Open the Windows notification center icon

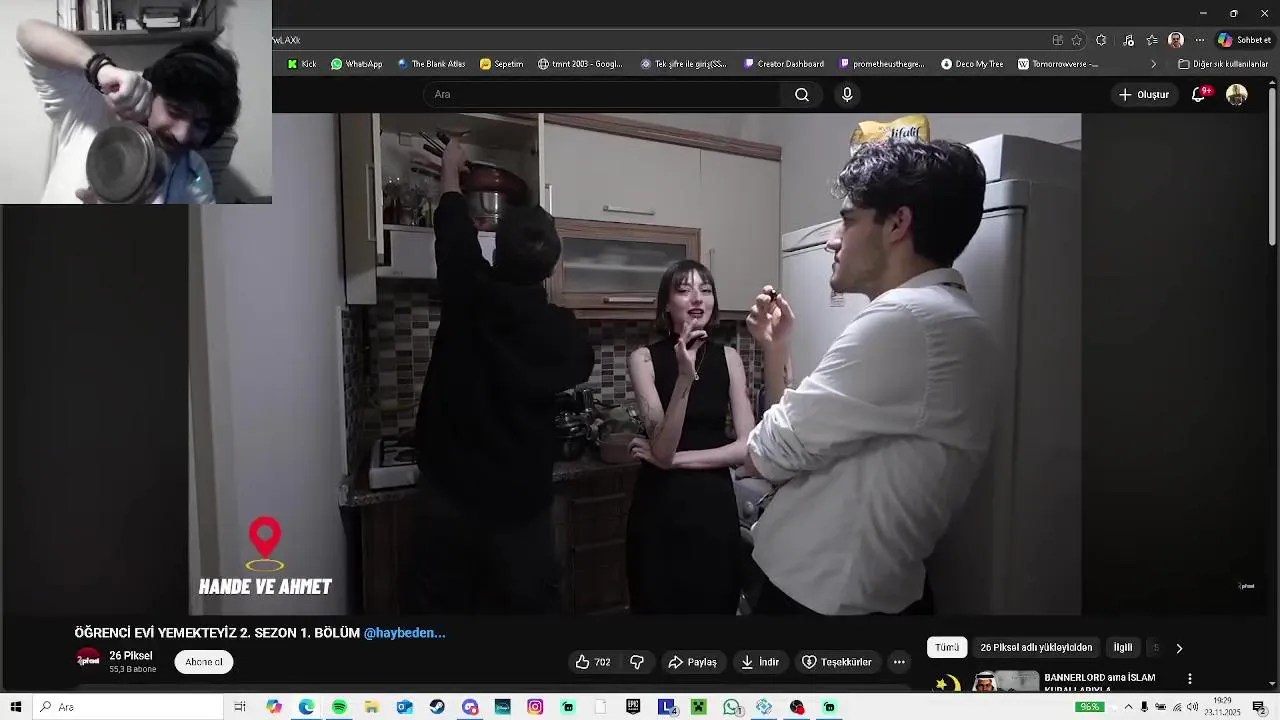(x=1259, y=707)
